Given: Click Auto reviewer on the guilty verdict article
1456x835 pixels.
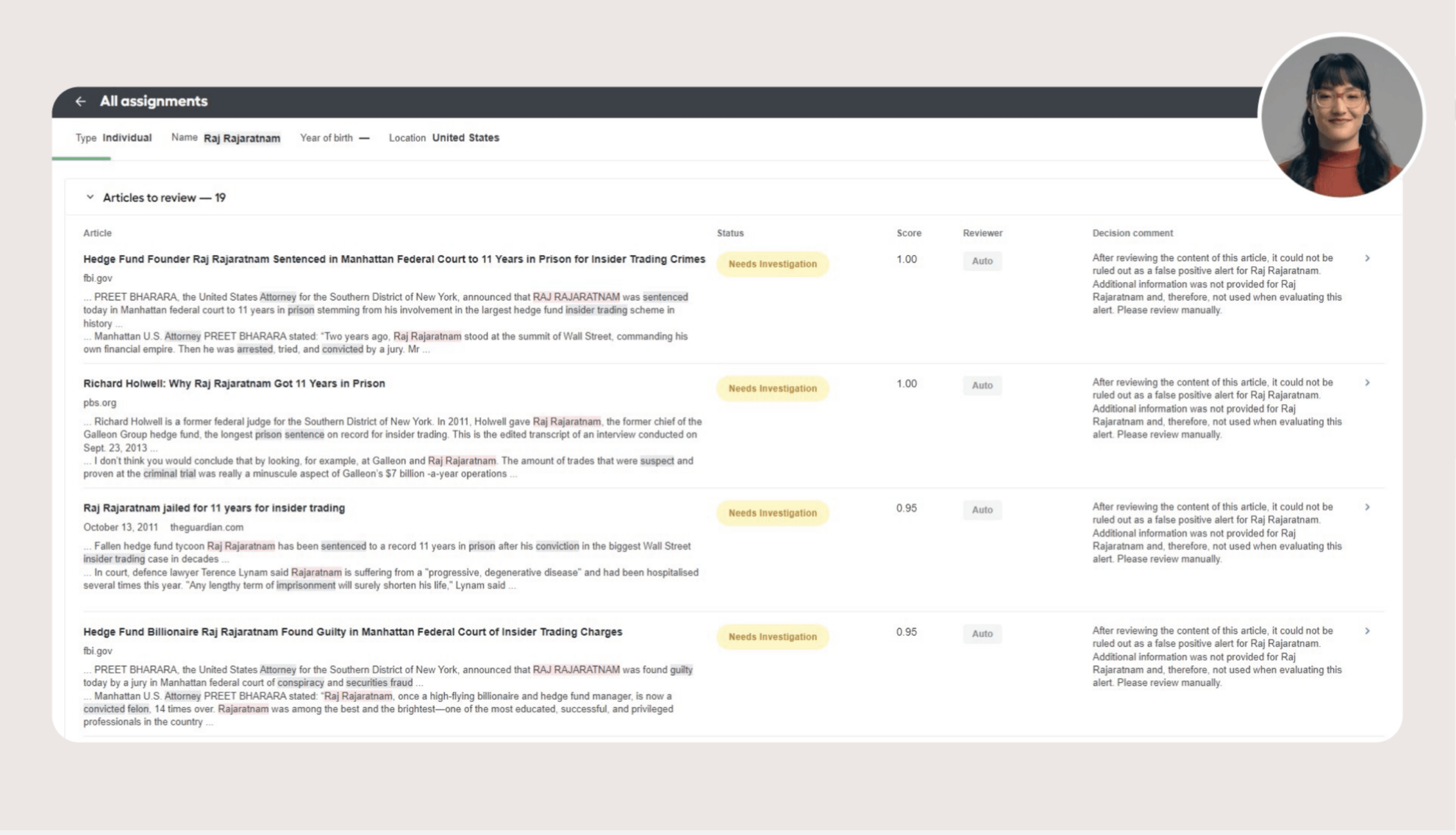Looking at the screenshot, I should (982, 634).
